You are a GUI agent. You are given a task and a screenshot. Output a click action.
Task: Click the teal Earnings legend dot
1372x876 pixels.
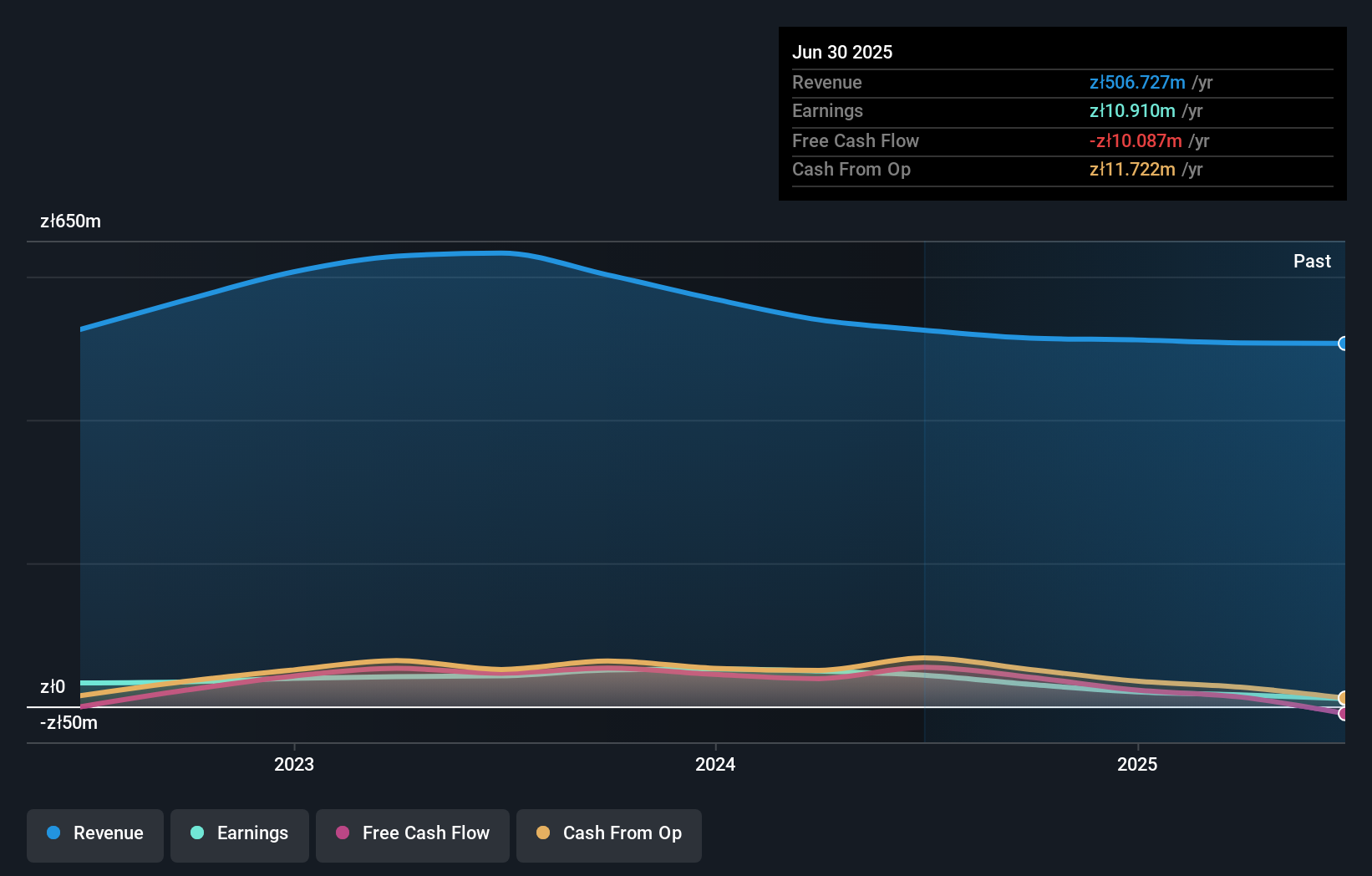pos(197,833)
